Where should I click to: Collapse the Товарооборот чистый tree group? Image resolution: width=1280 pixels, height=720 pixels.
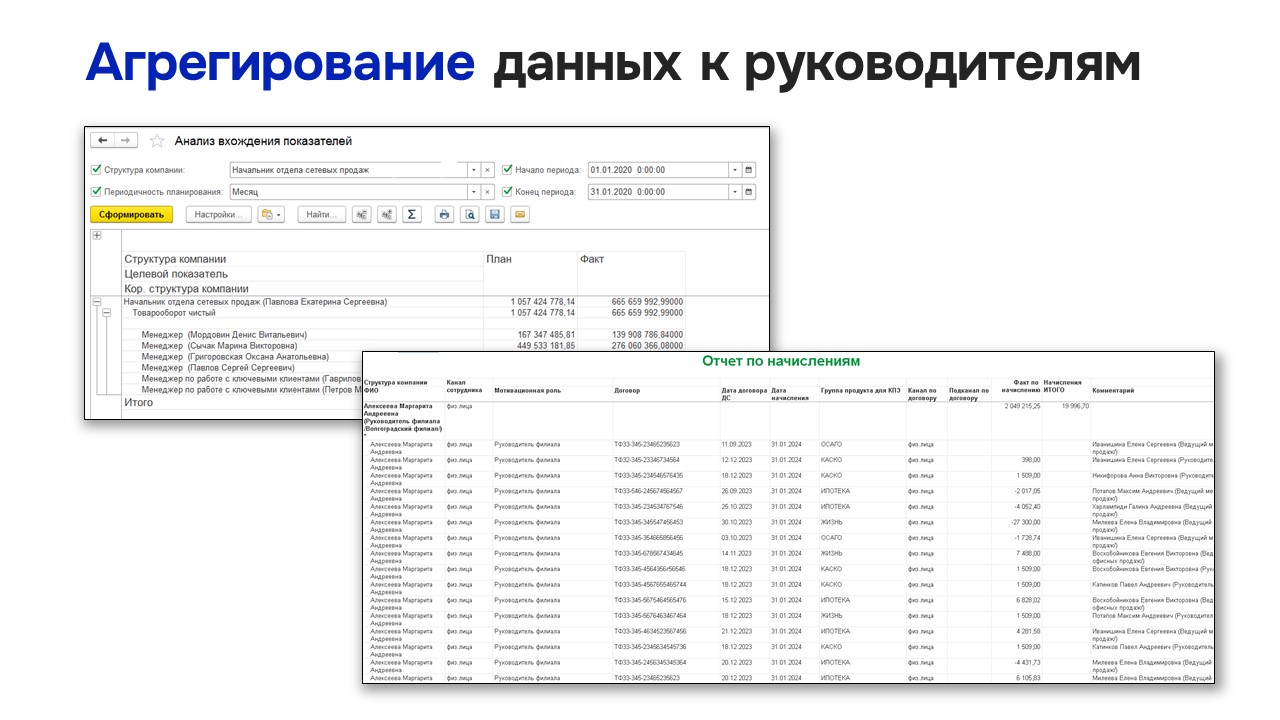coord(107,313)
